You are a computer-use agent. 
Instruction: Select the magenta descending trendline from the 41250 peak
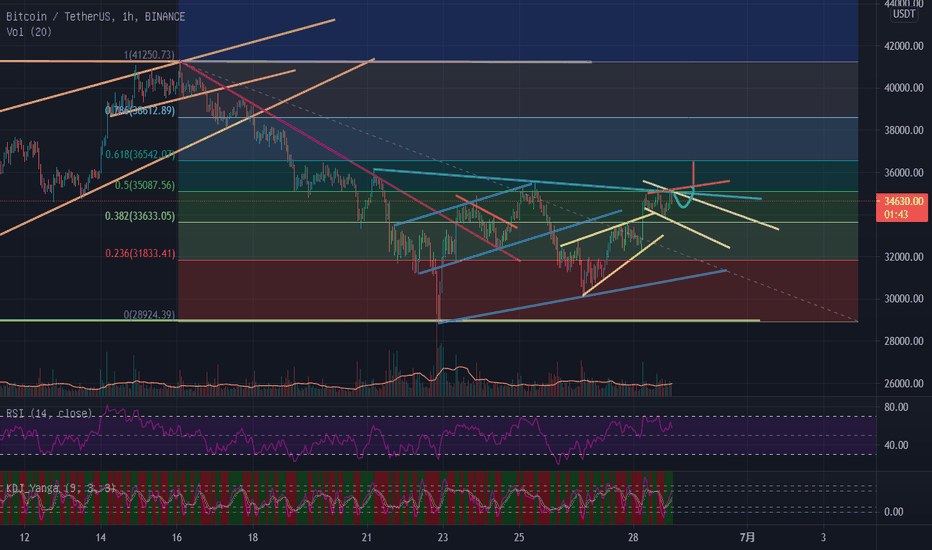tap(351, 162)
